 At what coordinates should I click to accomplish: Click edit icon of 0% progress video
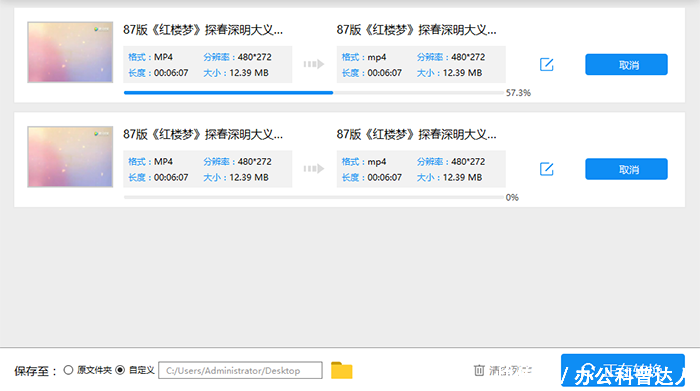546,169
